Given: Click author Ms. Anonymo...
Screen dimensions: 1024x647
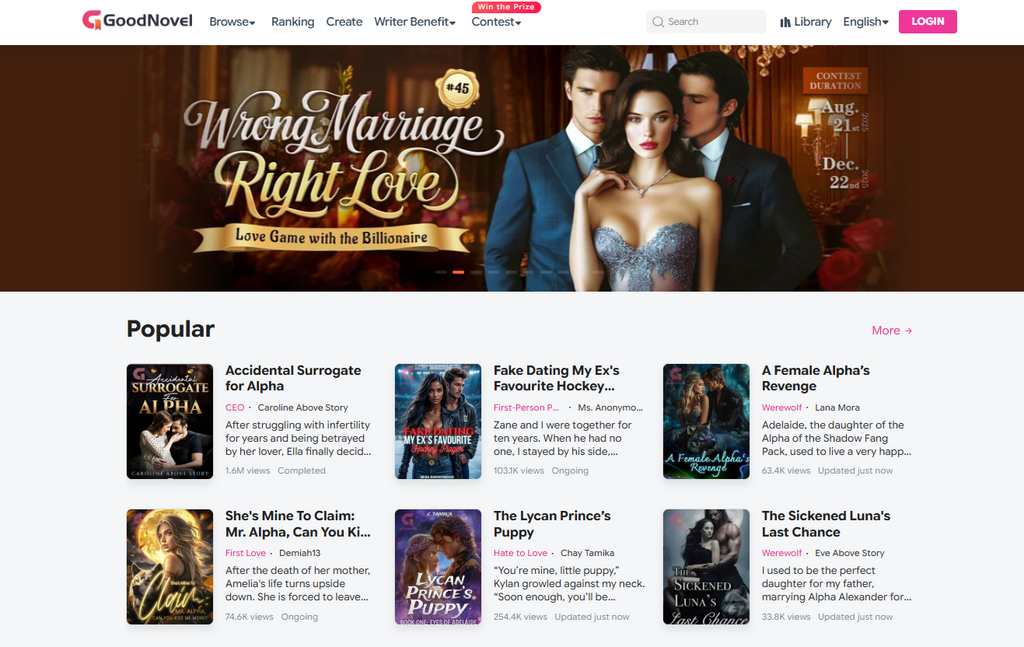Looking at the screenshot, I should point(611,407).
